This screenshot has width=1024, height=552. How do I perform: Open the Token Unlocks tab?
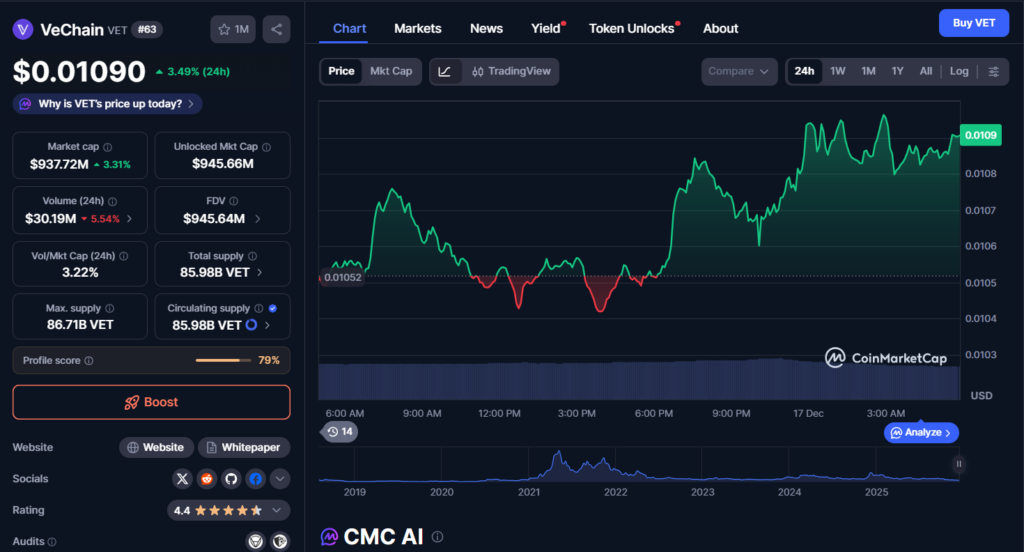click(x=632, y=29)
